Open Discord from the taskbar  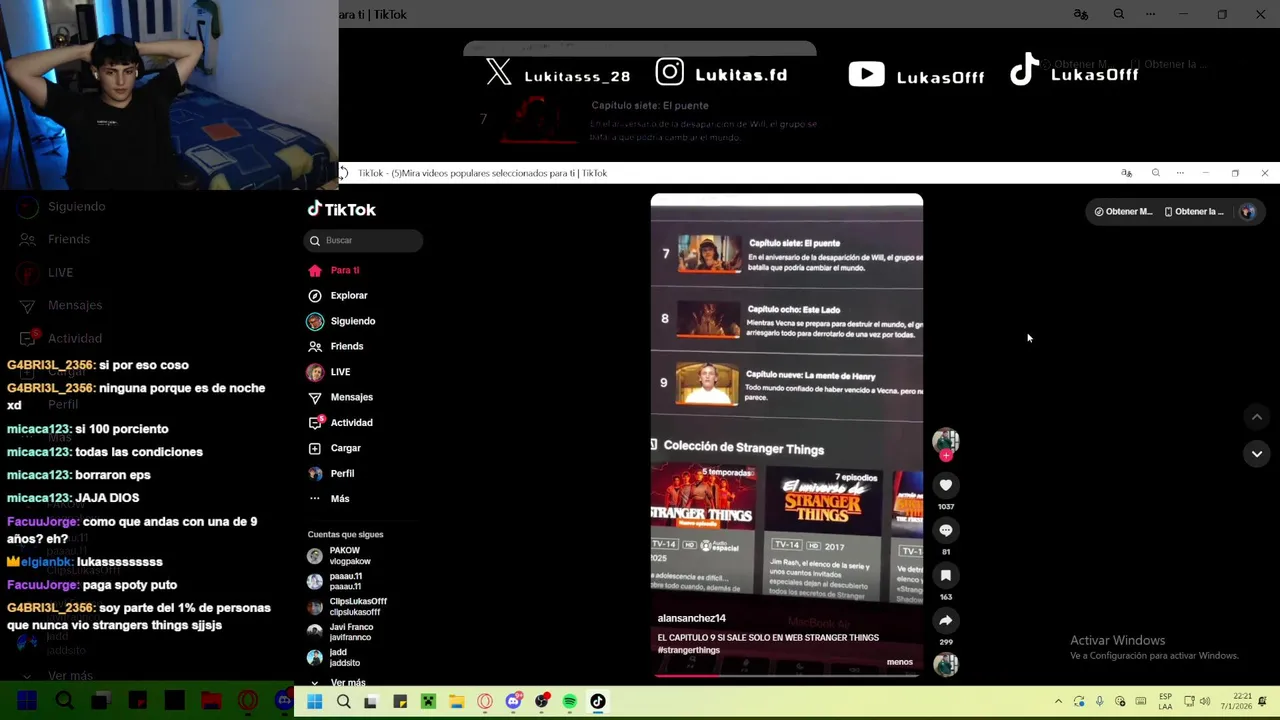pos(513,702)
